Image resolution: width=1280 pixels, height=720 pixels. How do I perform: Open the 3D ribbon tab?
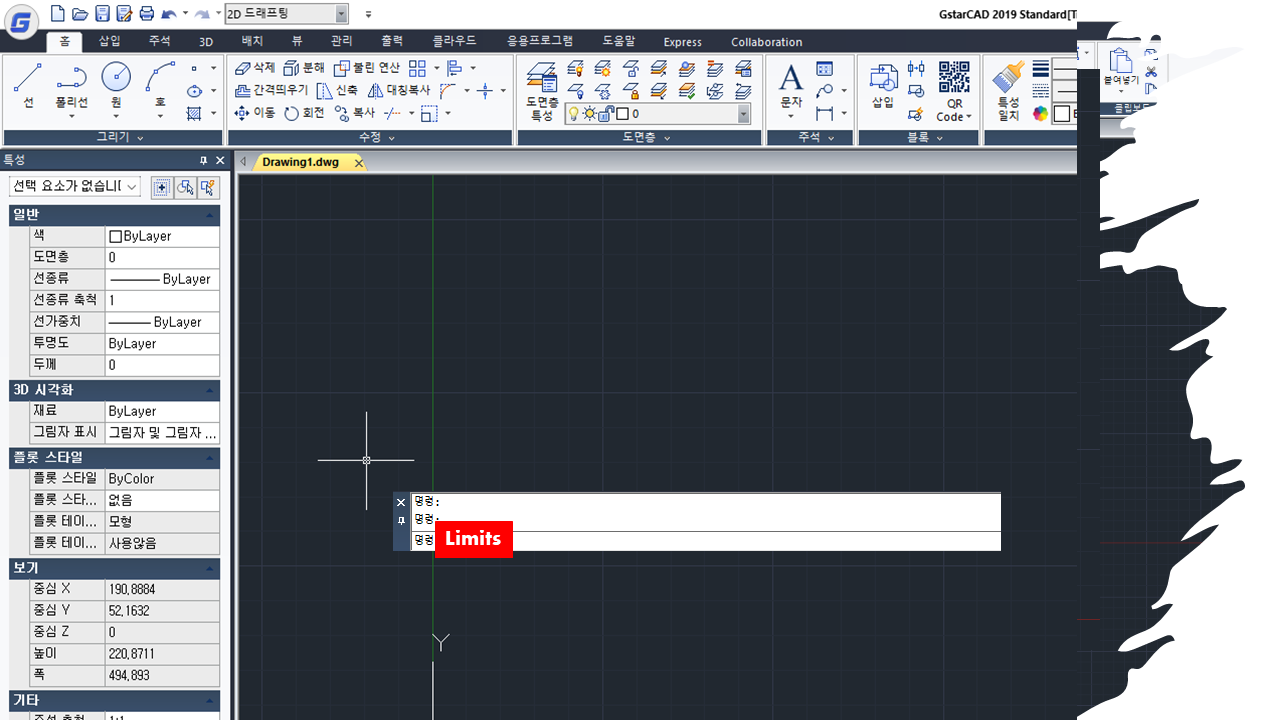[206, 42]
